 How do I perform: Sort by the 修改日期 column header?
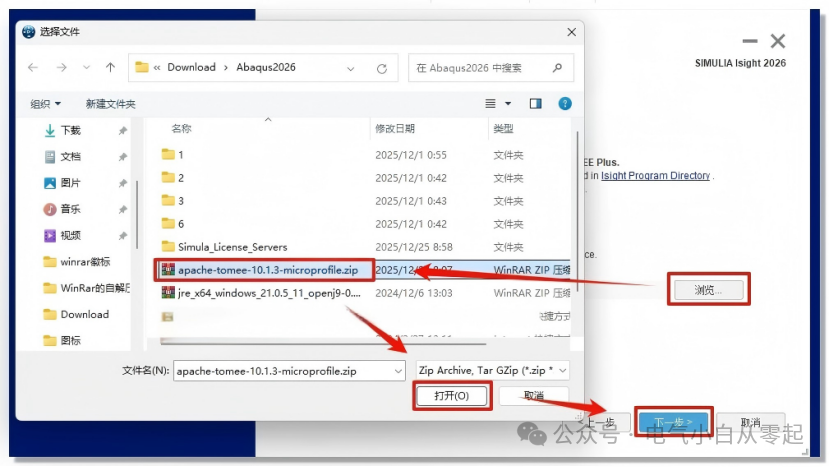coord(395,128)
